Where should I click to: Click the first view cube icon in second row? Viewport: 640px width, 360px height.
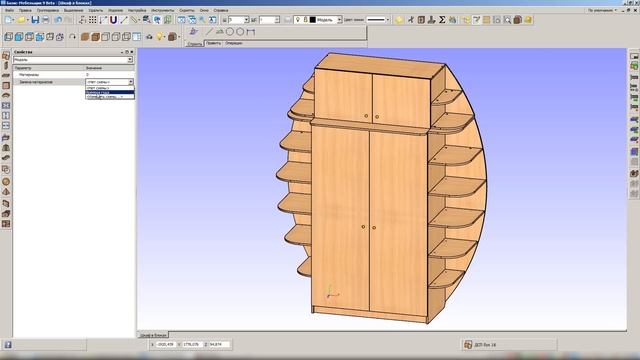click(8, 37)
